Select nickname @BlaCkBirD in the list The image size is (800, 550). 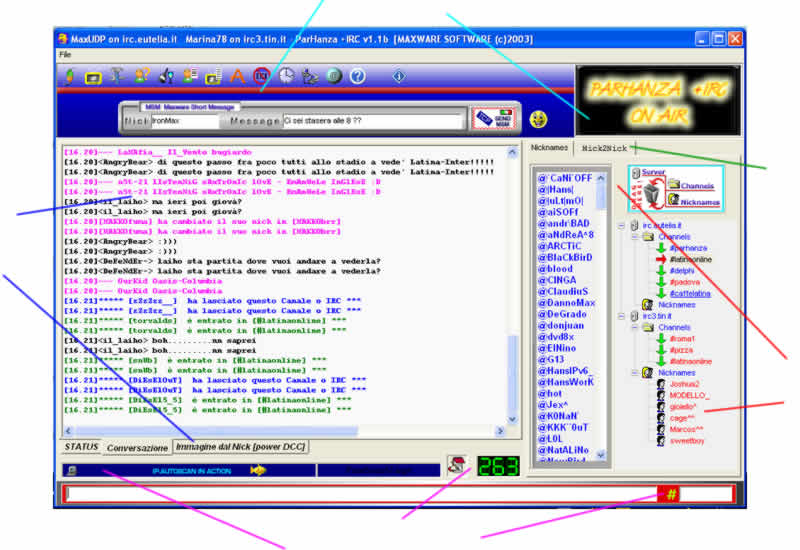click(x=565, y=257)
